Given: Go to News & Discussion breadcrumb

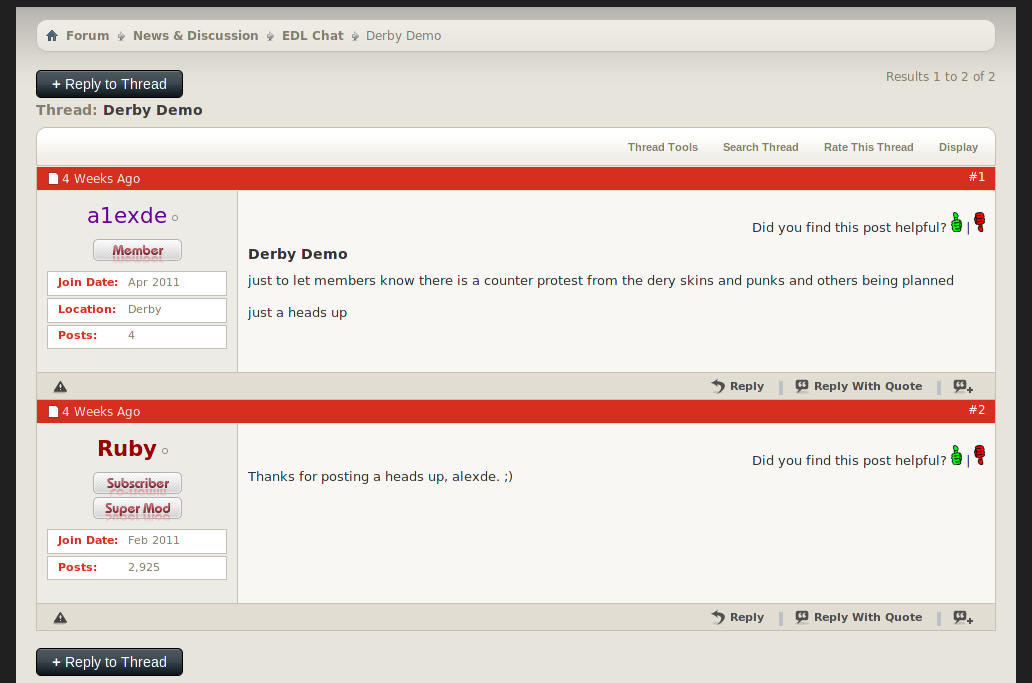Looking at the screenshot, I should click(x=195, y=36).
